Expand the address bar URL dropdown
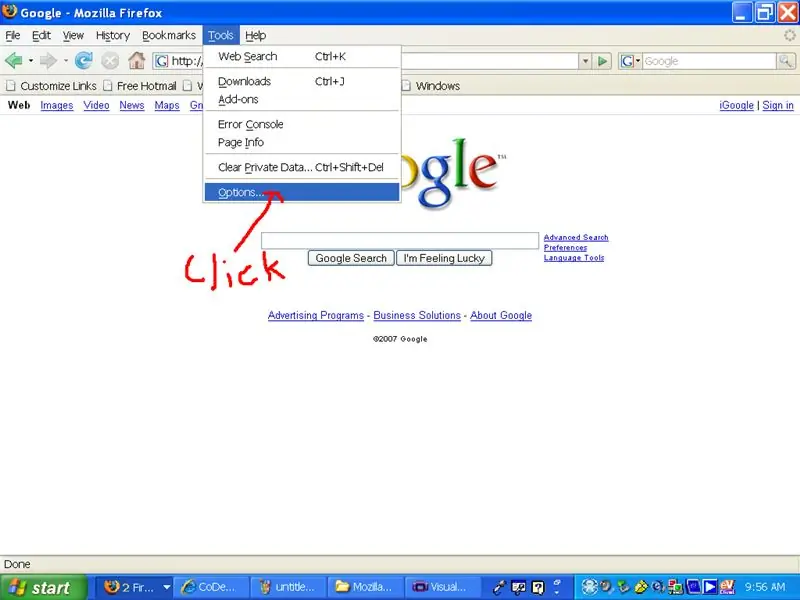800x600 pixels. pyautogui.click(x=586, y=61)
